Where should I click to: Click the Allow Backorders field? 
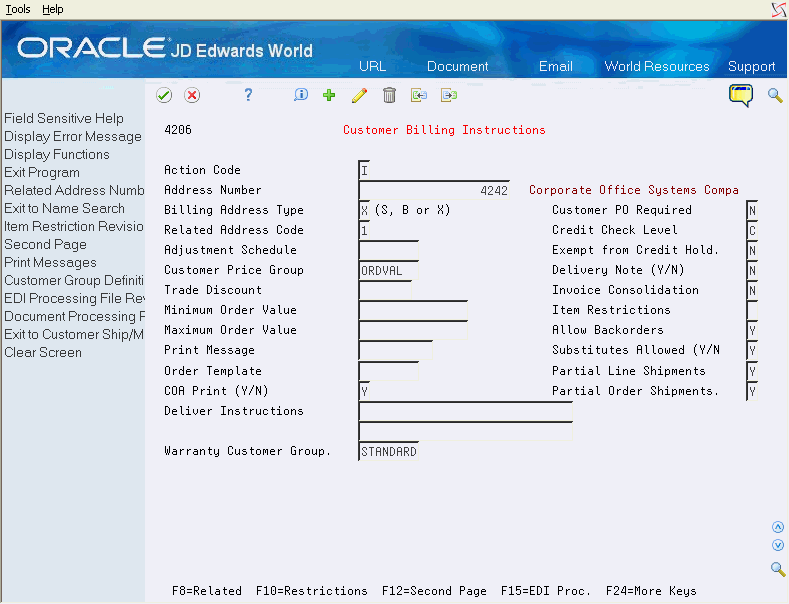pos(752,331)
